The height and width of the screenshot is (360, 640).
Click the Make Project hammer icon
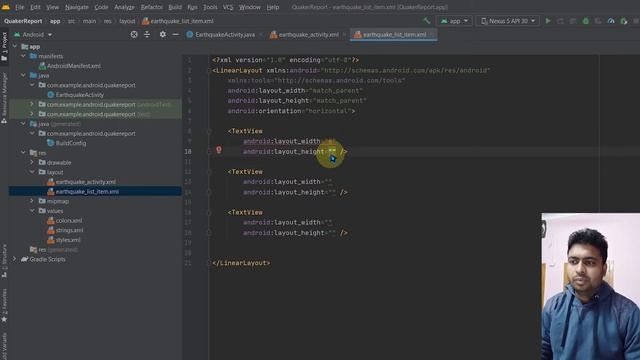click(426, 20)
